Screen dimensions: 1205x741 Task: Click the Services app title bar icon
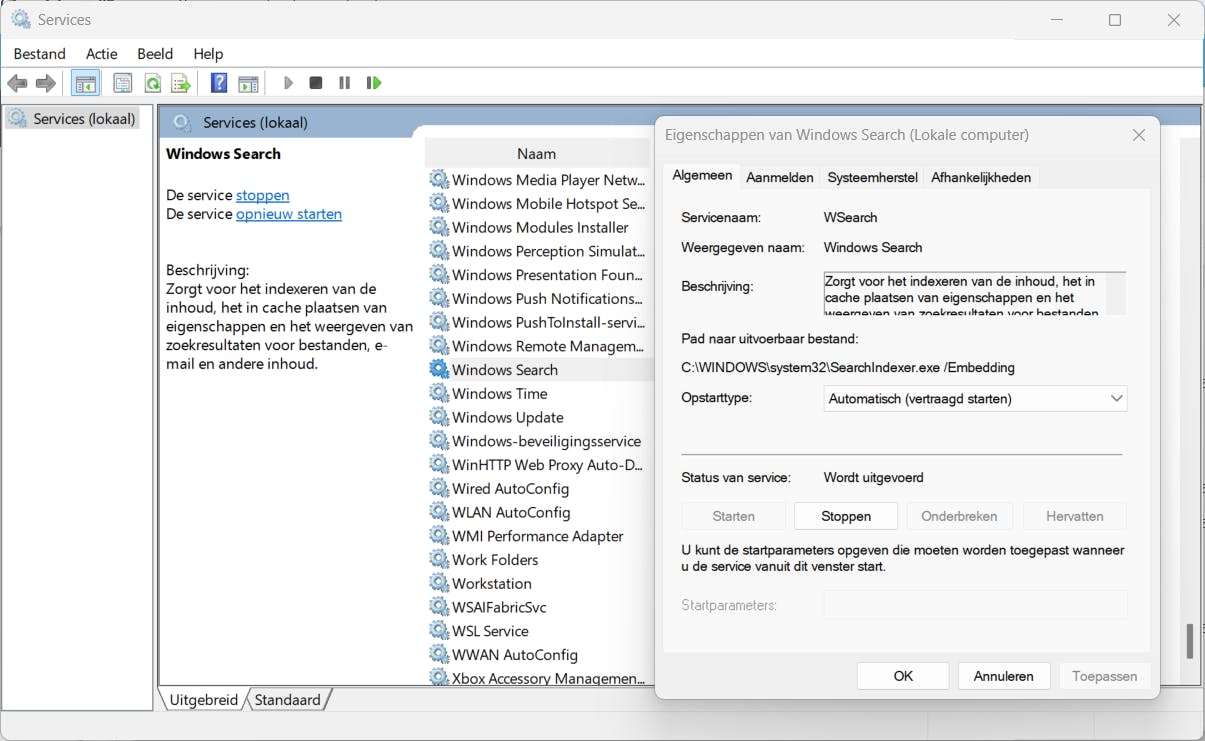point(20,19)
